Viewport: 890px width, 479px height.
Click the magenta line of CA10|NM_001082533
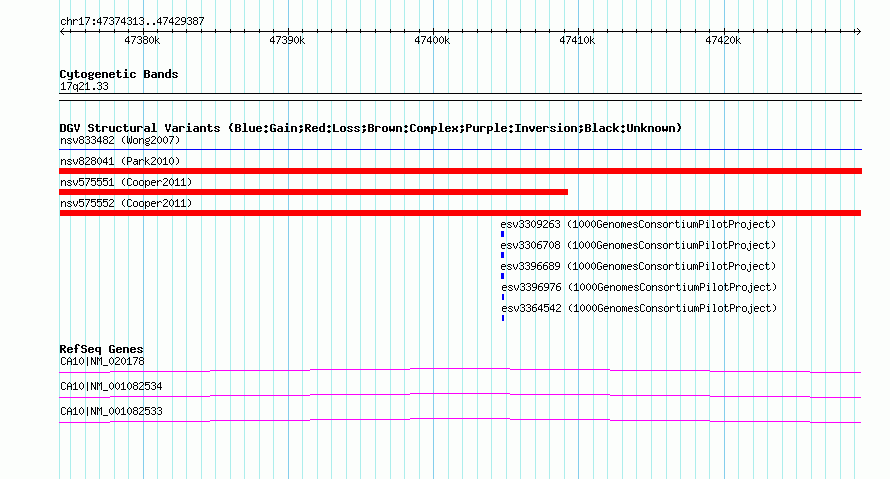(x=460, y=421)
